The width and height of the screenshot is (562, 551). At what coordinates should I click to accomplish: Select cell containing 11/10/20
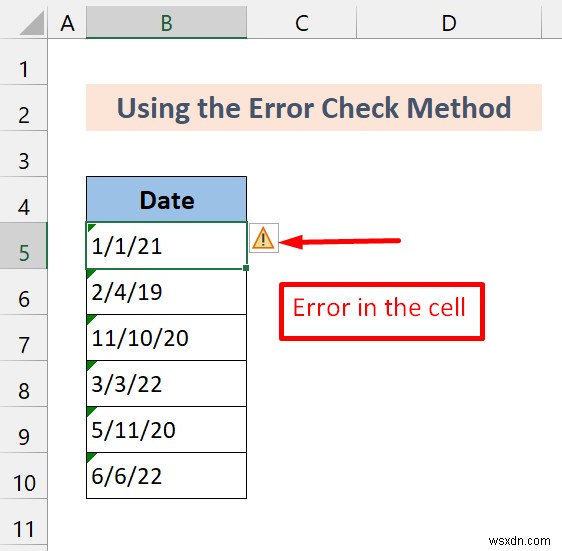coord(166,338)
